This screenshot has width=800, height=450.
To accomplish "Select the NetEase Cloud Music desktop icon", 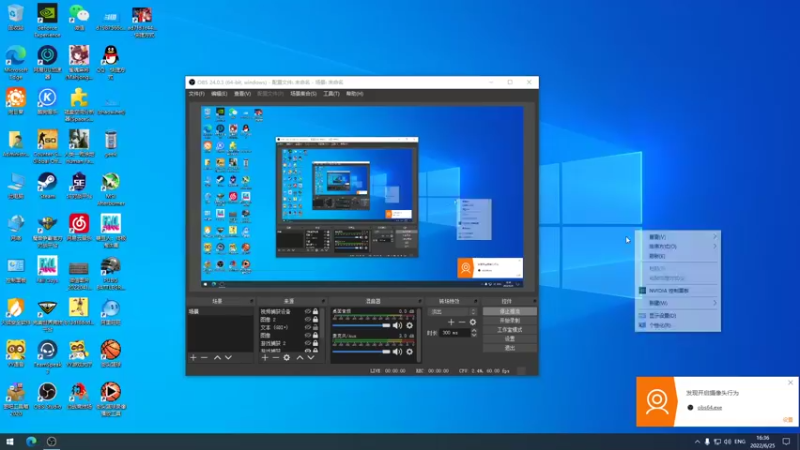I will click(x=79, y=228).
